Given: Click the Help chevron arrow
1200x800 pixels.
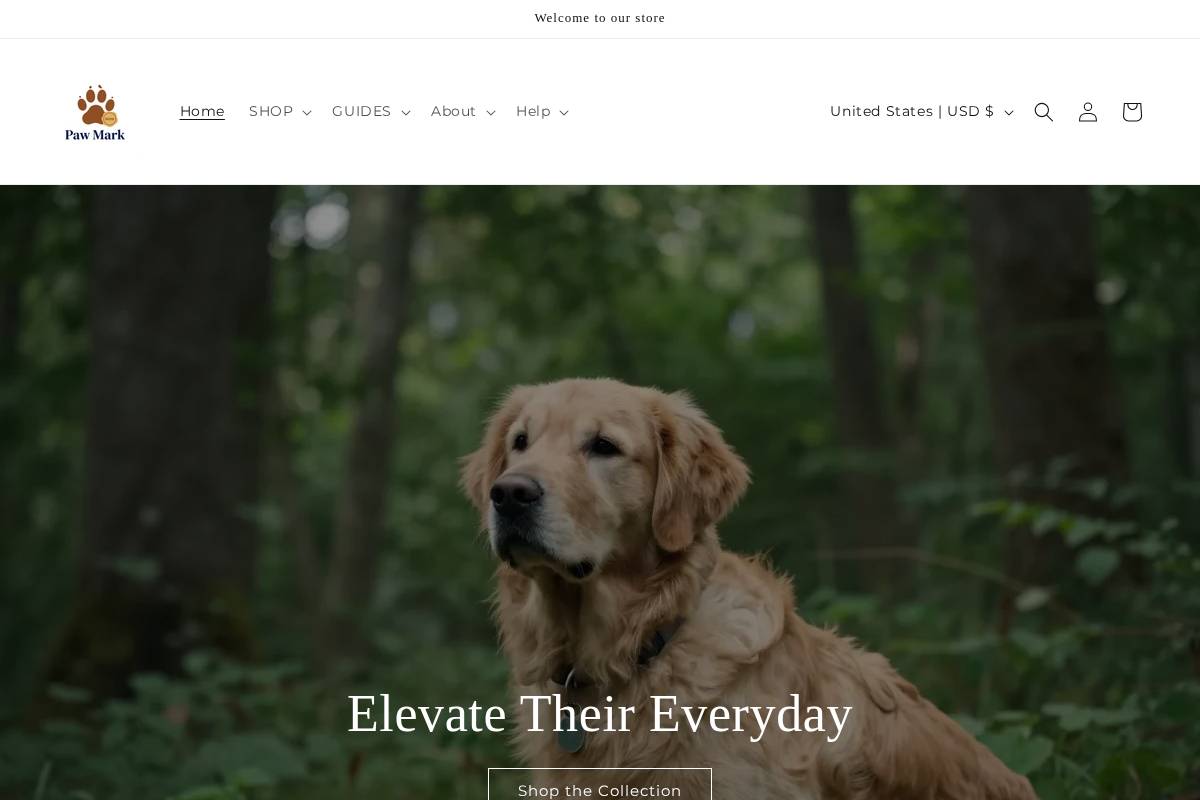Looking at the screenshot, I should [563, 112].
